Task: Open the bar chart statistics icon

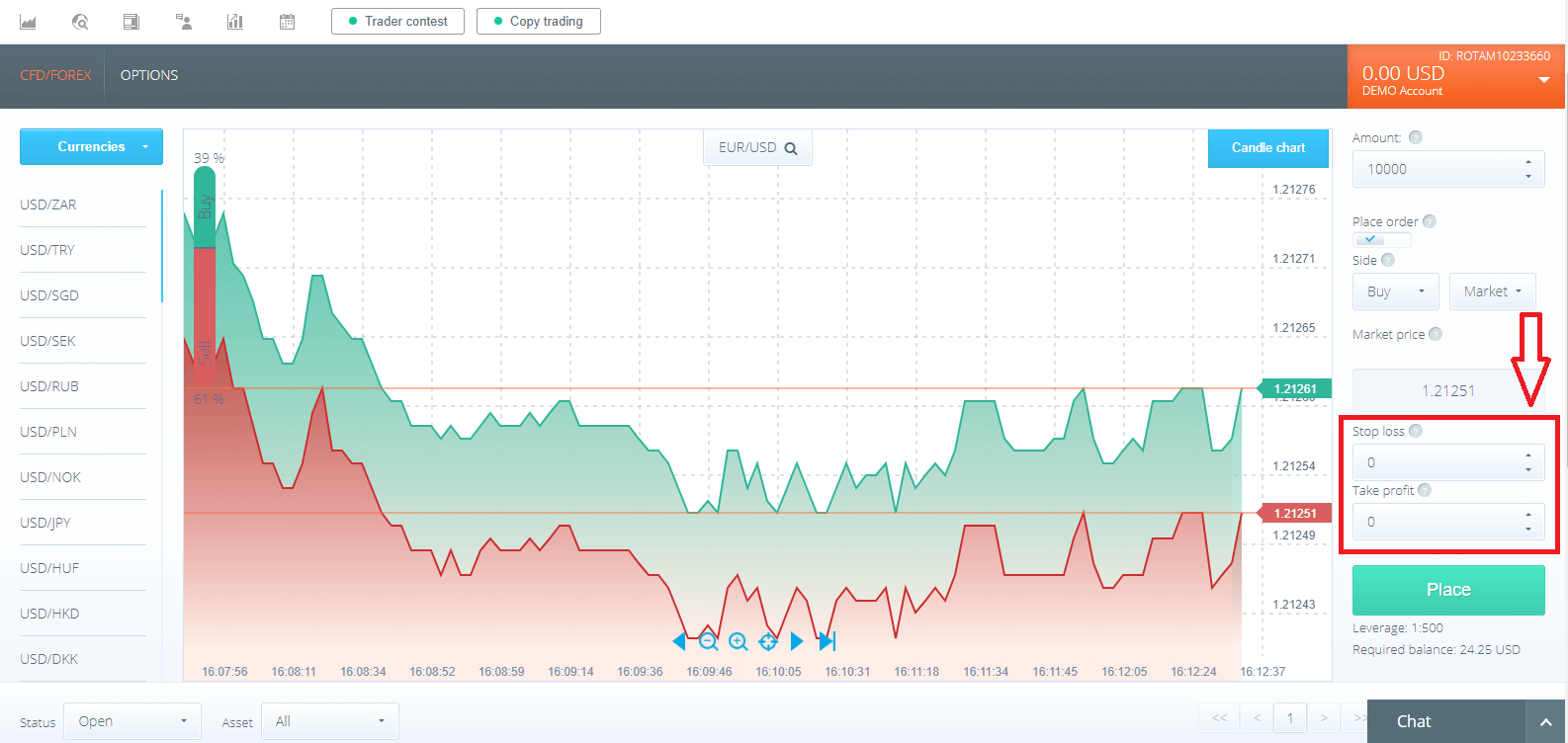Action: coord(234,22)
